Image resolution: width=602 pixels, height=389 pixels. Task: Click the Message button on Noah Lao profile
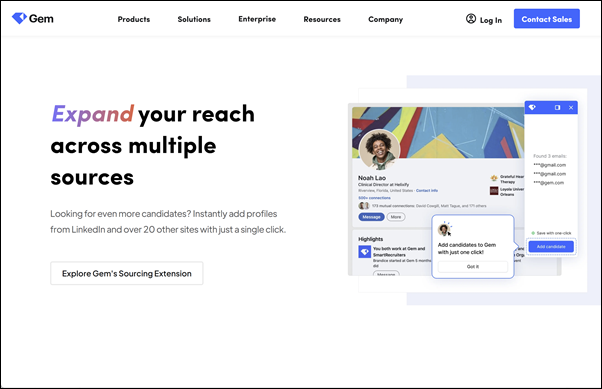(371, 217)
